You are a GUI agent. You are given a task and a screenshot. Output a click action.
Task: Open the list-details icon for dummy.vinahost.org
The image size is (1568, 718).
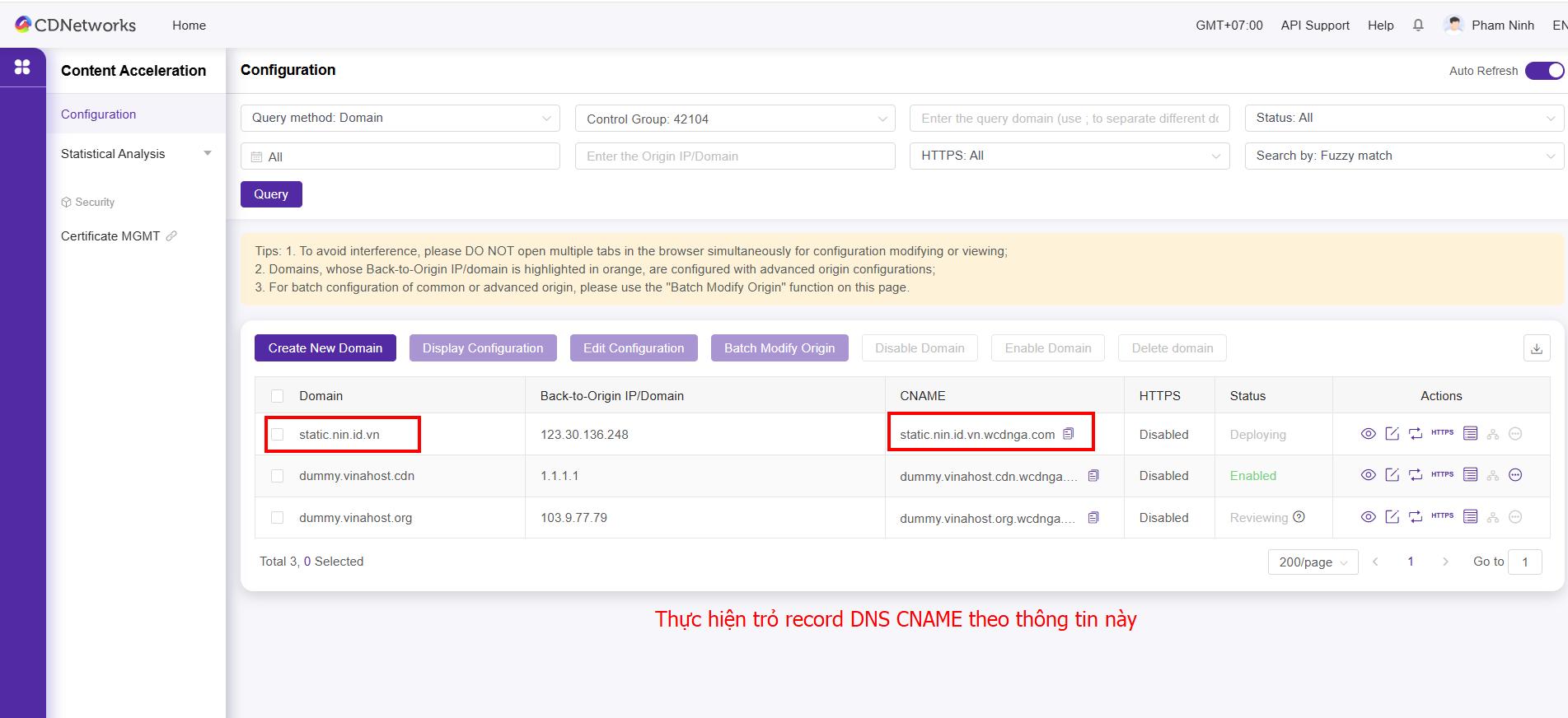(x=1470, y=517)
